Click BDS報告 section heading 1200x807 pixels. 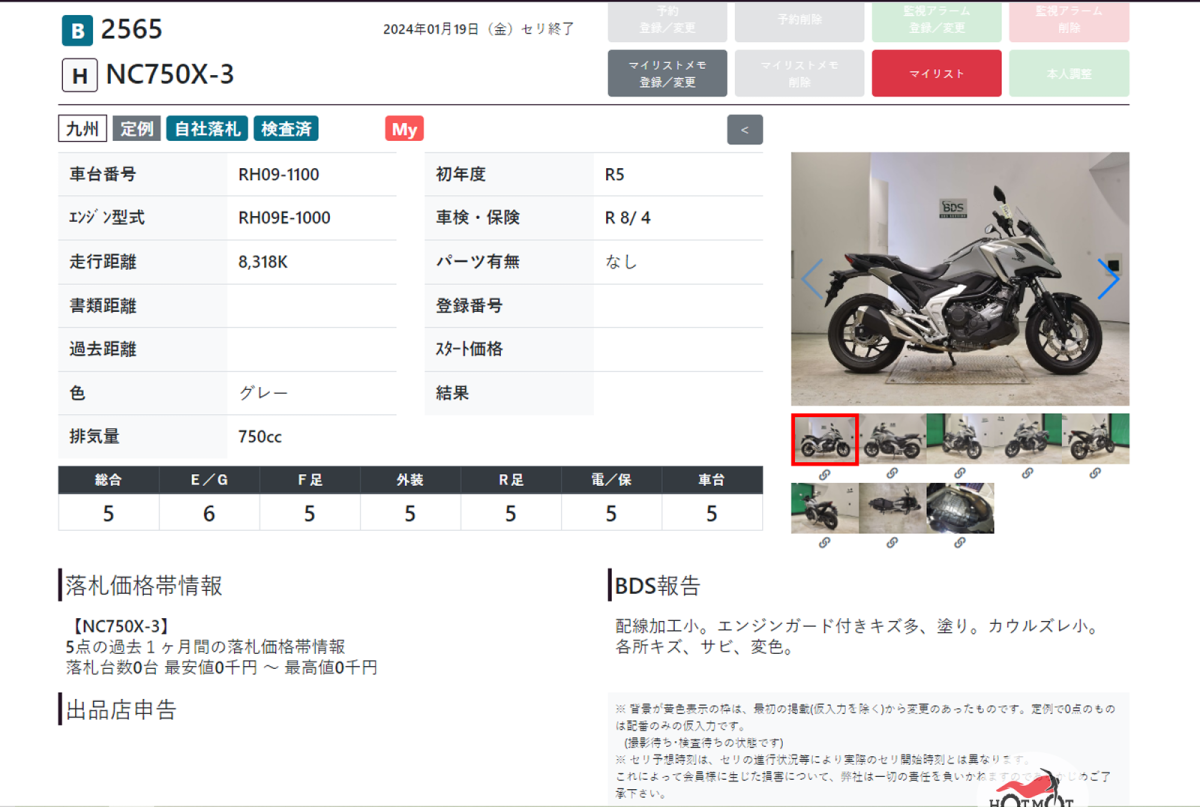[x=658, y=585]
